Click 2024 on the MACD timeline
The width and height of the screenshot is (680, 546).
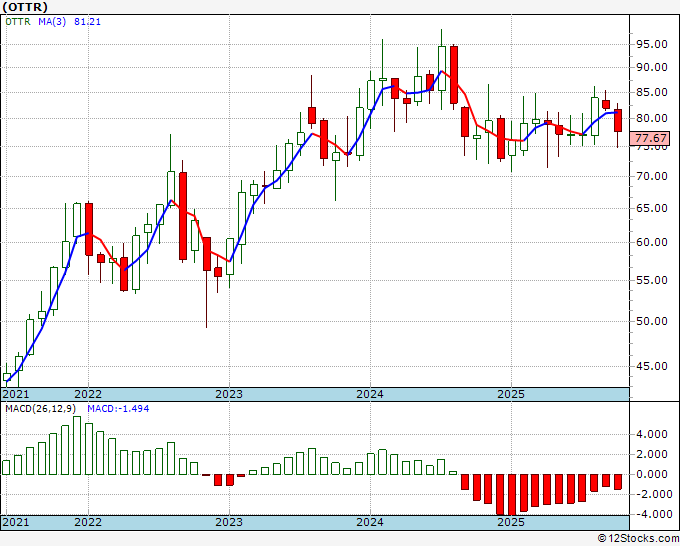click(370, 522)
